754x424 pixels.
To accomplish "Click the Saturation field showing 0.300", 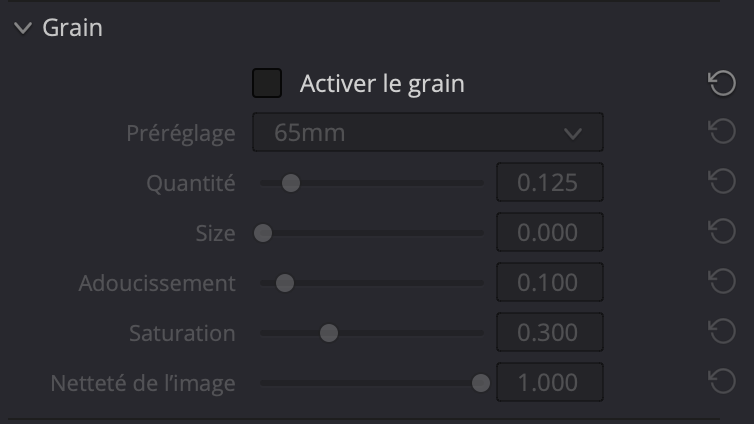I will point(549,333).
